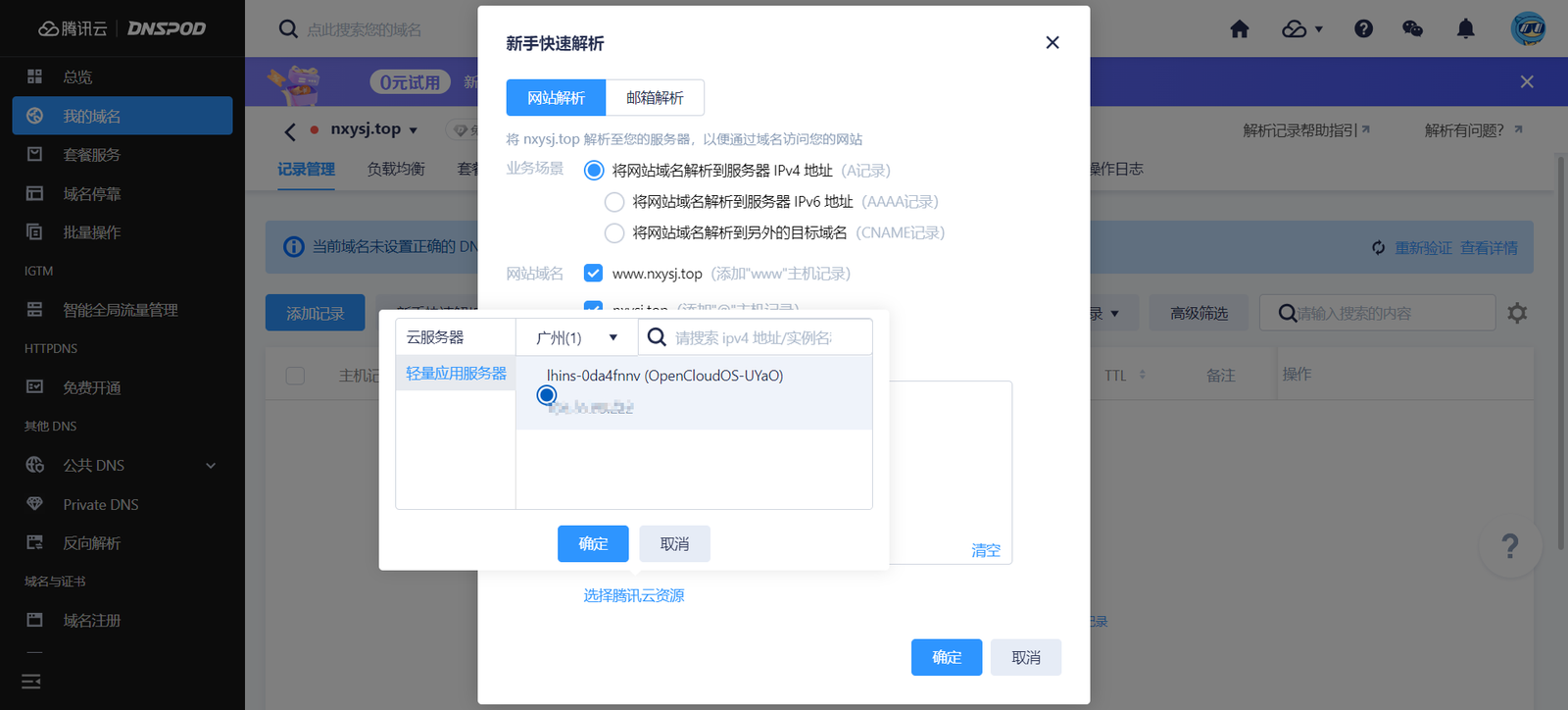Click 查看详情 in the notice bar

pos(1489,248)
